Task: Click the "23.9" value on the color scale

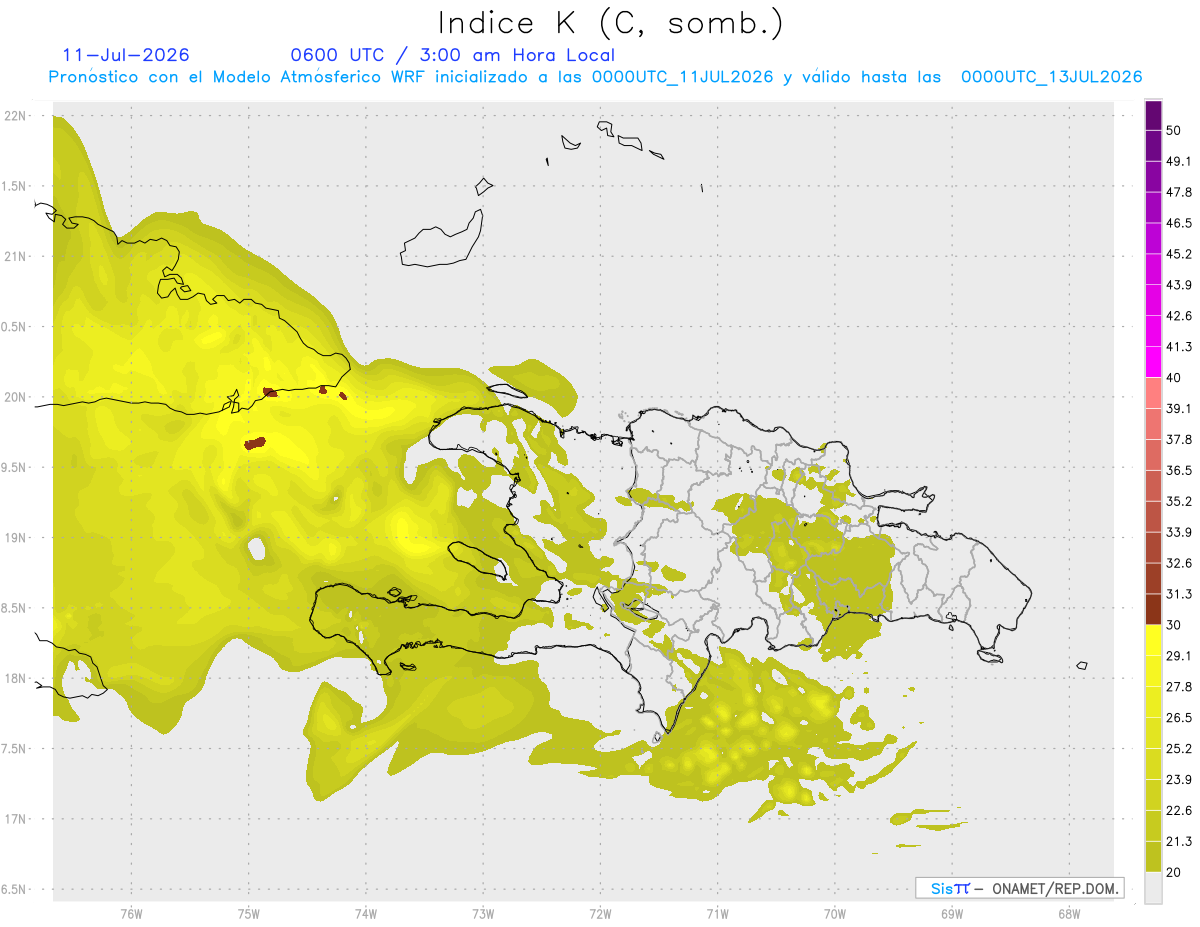Action: tap(1179, 780)
